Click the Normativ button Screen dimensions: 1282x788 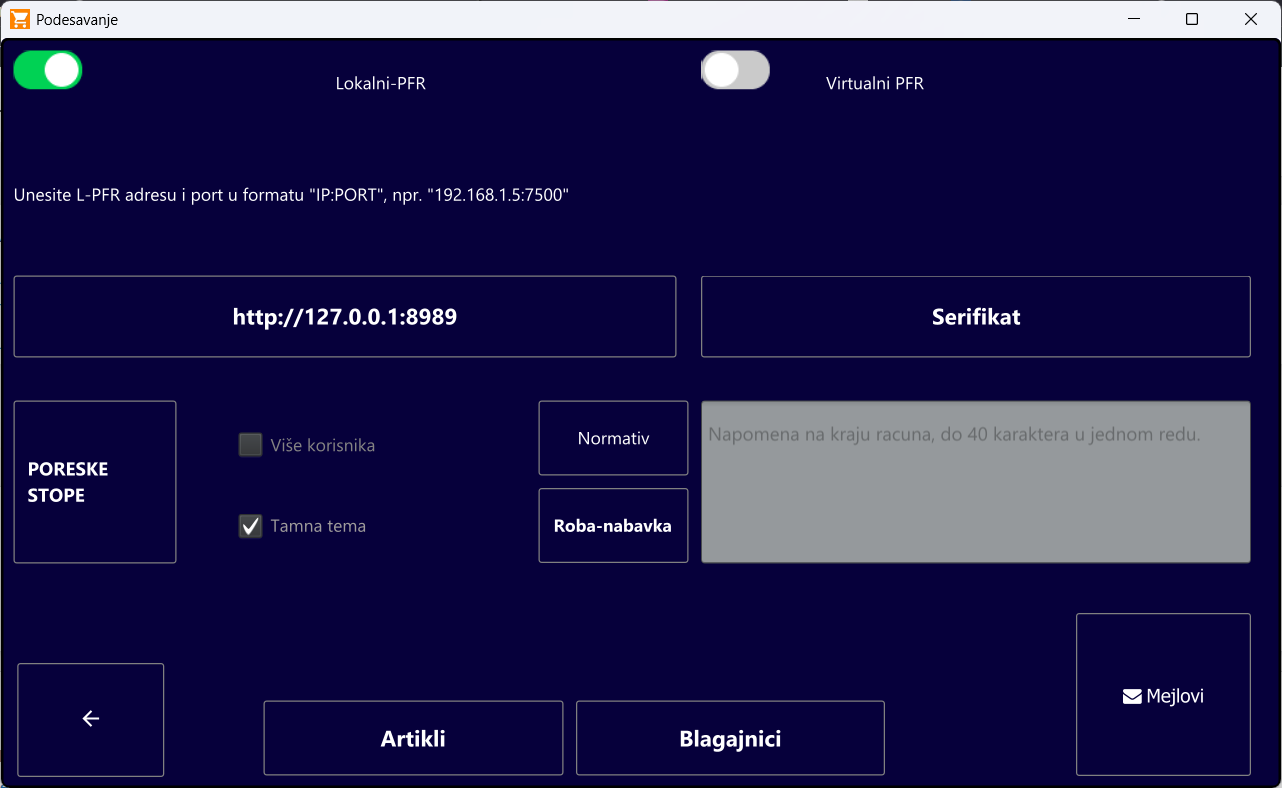(613, 438)
